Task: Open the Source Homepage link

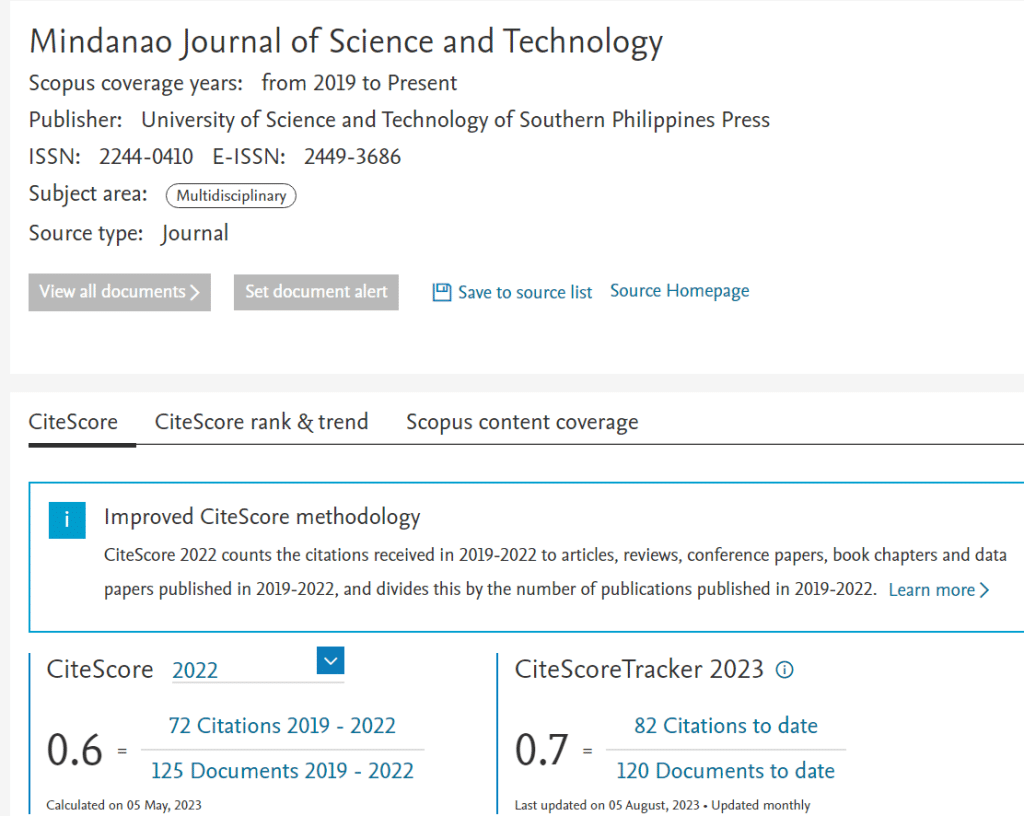Action: 679,290
